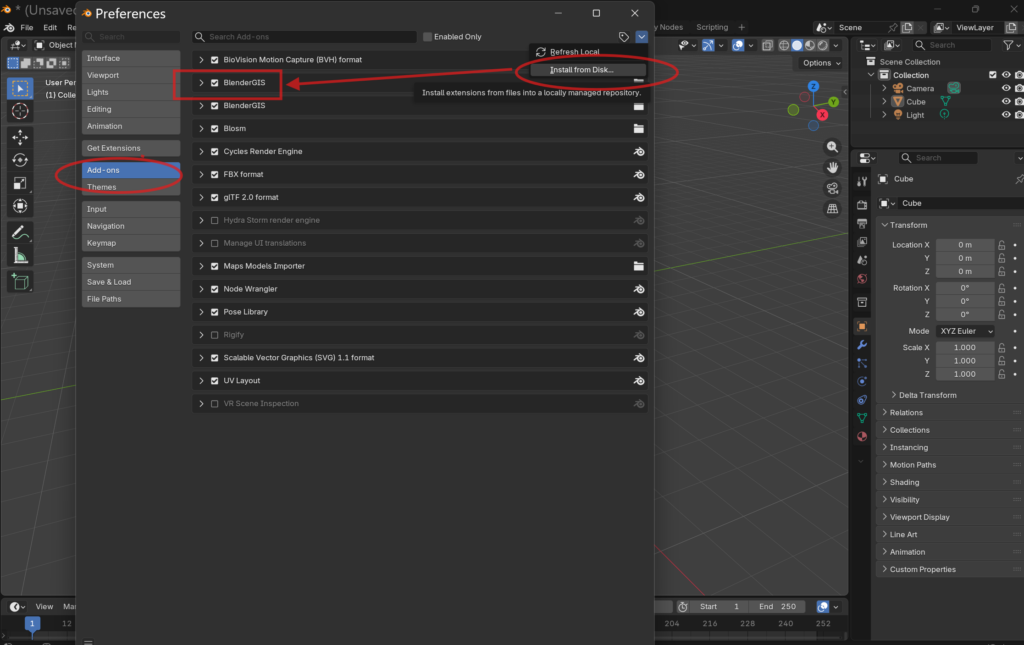1024x645 pixels.
Task: Toggle the camera view icon in the viewport
Action: click(832, 189)
